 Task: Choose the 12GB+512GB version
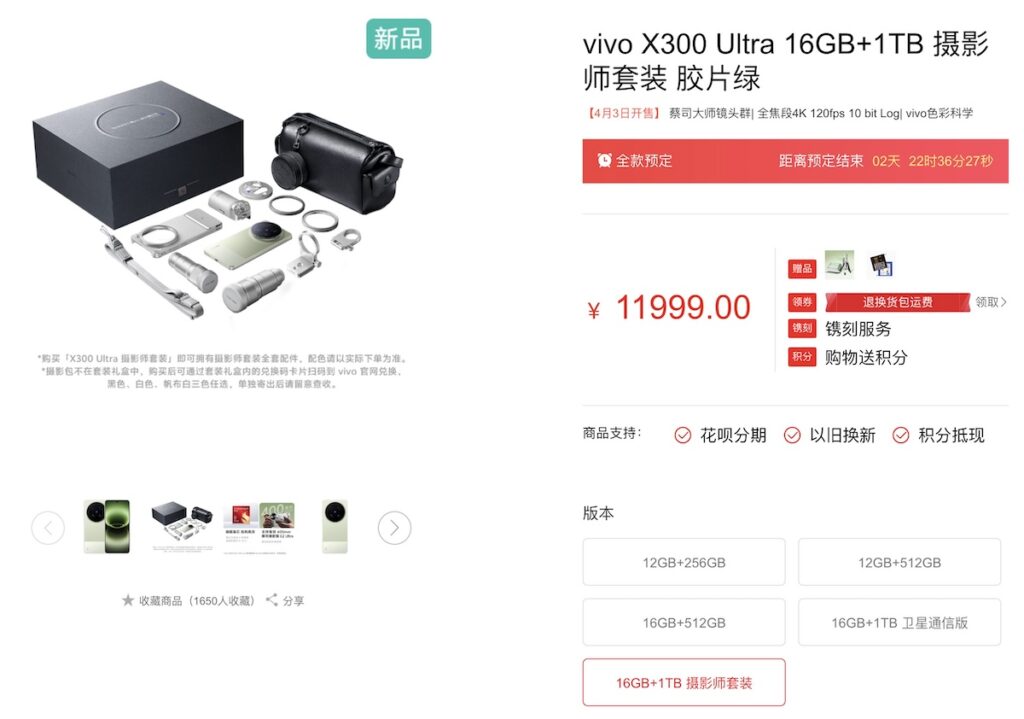click(899, 562)
